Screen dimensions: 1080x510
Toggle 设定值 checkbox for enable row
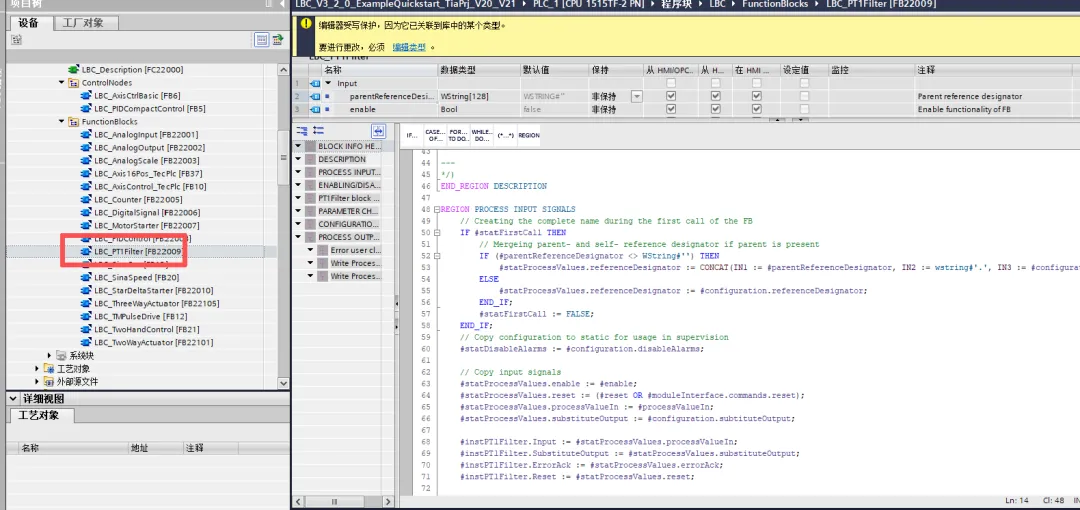804,109
